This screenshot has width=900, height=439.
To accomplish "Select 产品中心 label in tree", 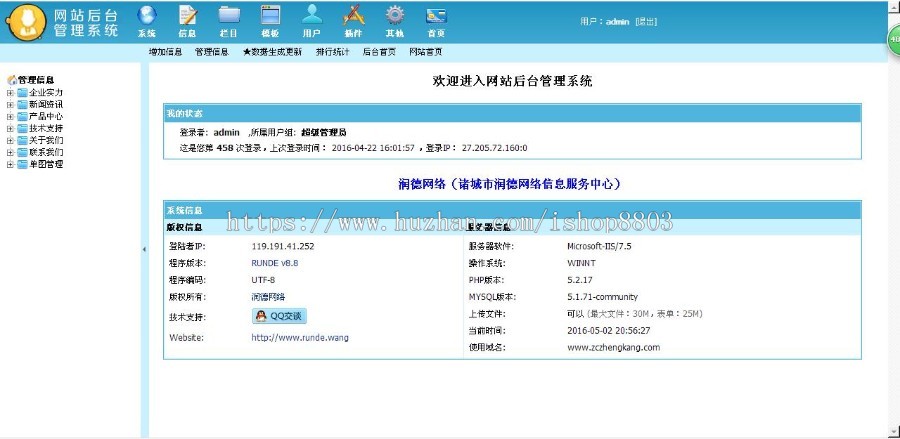I will click(x=46, y=116).
